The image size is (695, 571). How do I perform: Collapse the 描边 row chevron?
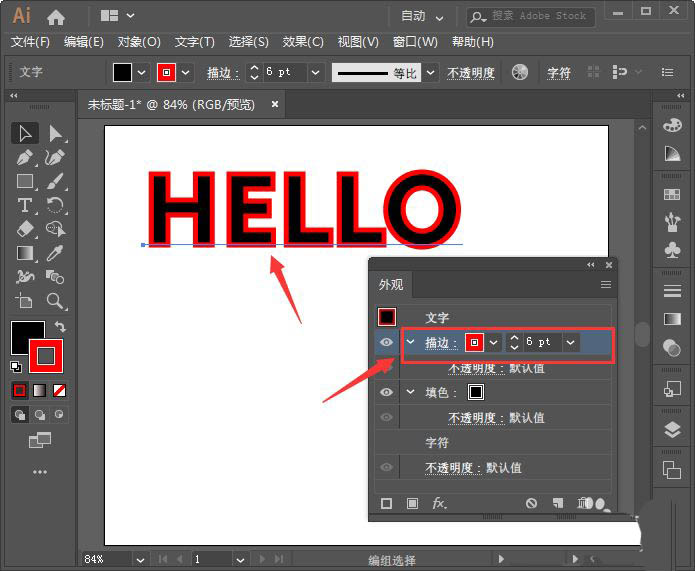click(410, 342)
